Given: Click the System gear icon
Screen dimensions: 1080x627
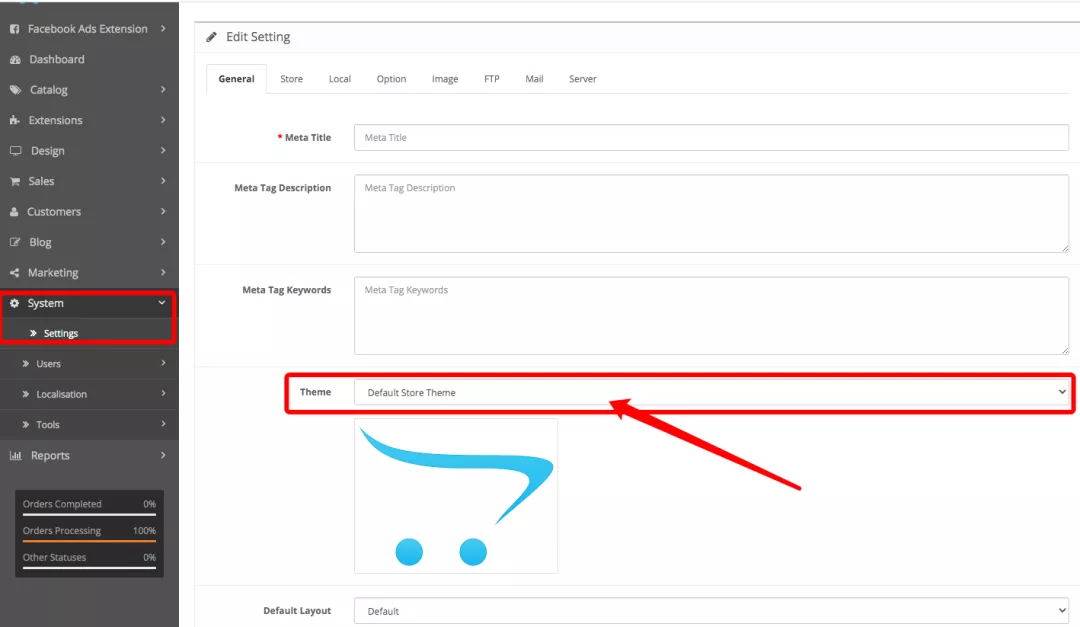Looking at the screenshot, I should click(14, 303).
